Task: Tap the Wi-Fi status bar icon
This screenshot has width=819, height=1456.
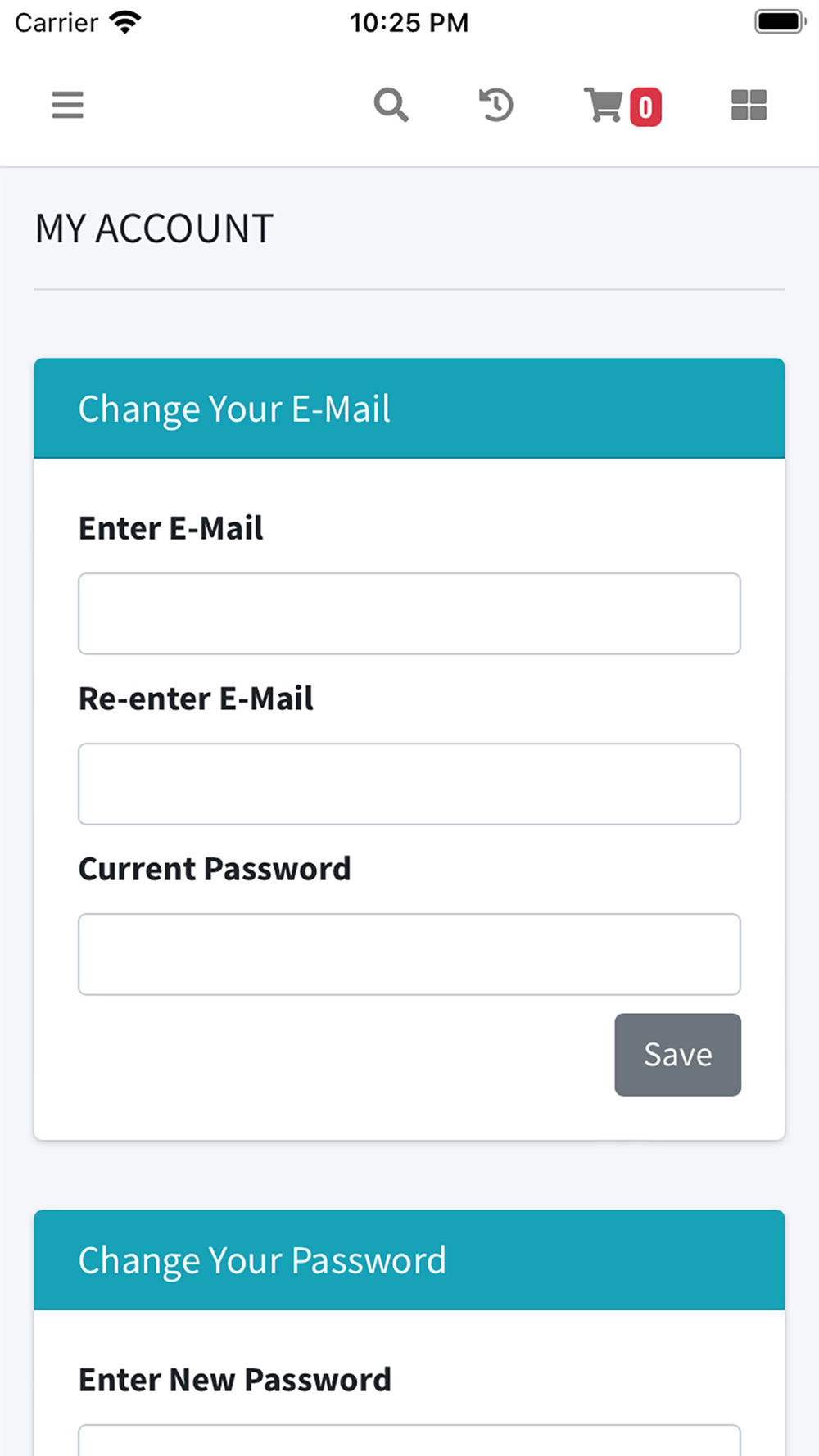Action: [125, 22]
